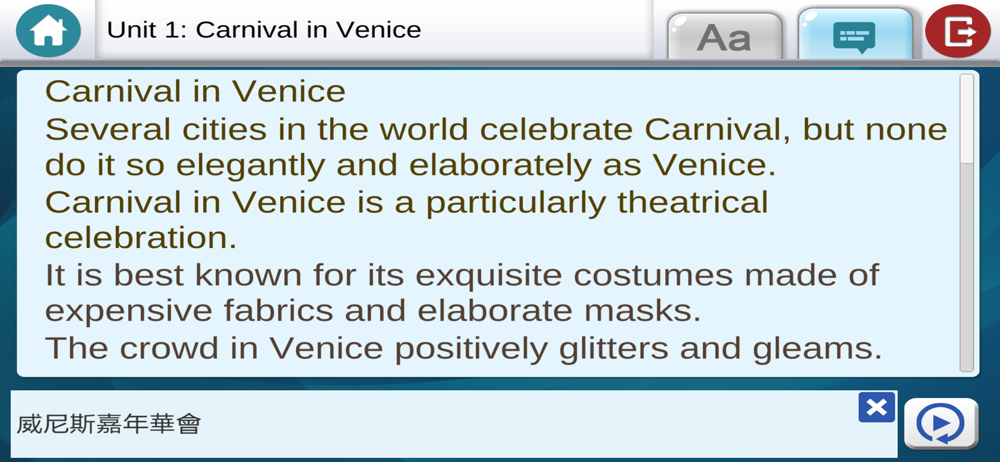This screenshot has width=1000, height=462.
Task: Exit the lesson with the red button
Action: click(957, 31)
